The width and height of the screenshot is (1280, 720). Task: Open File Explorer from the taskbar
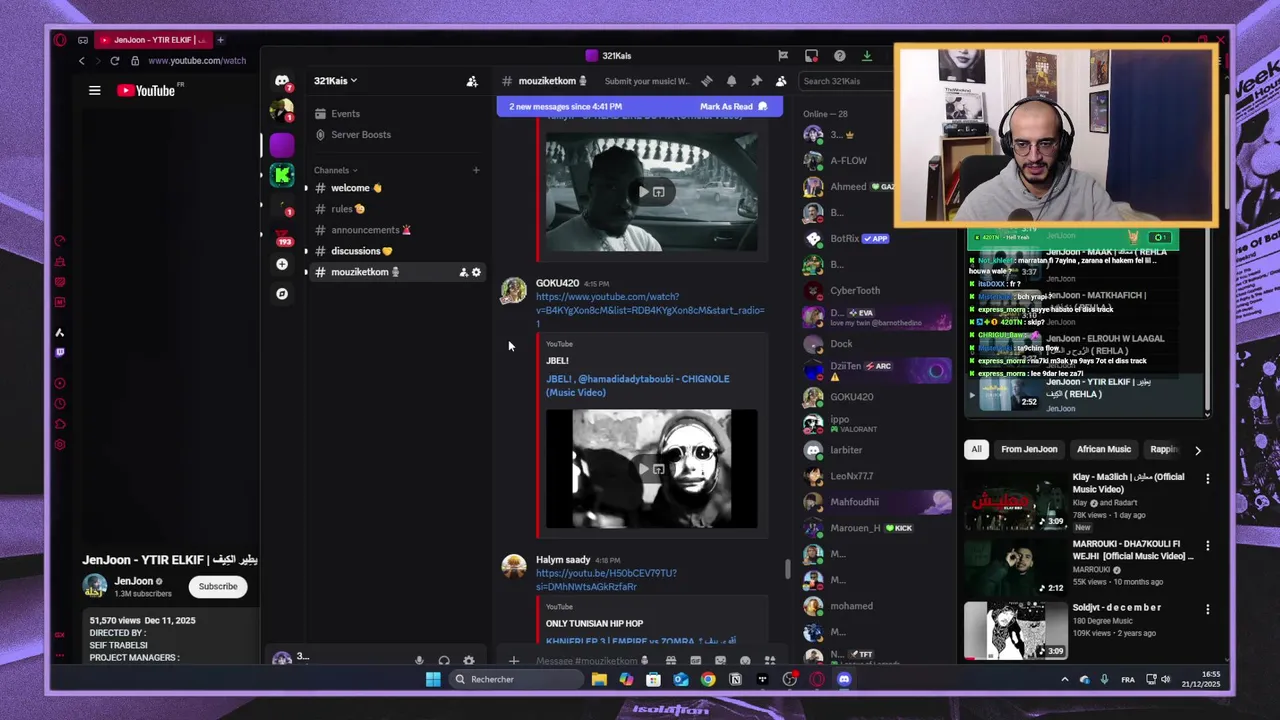pyautogui.click(x=599, y=680)
